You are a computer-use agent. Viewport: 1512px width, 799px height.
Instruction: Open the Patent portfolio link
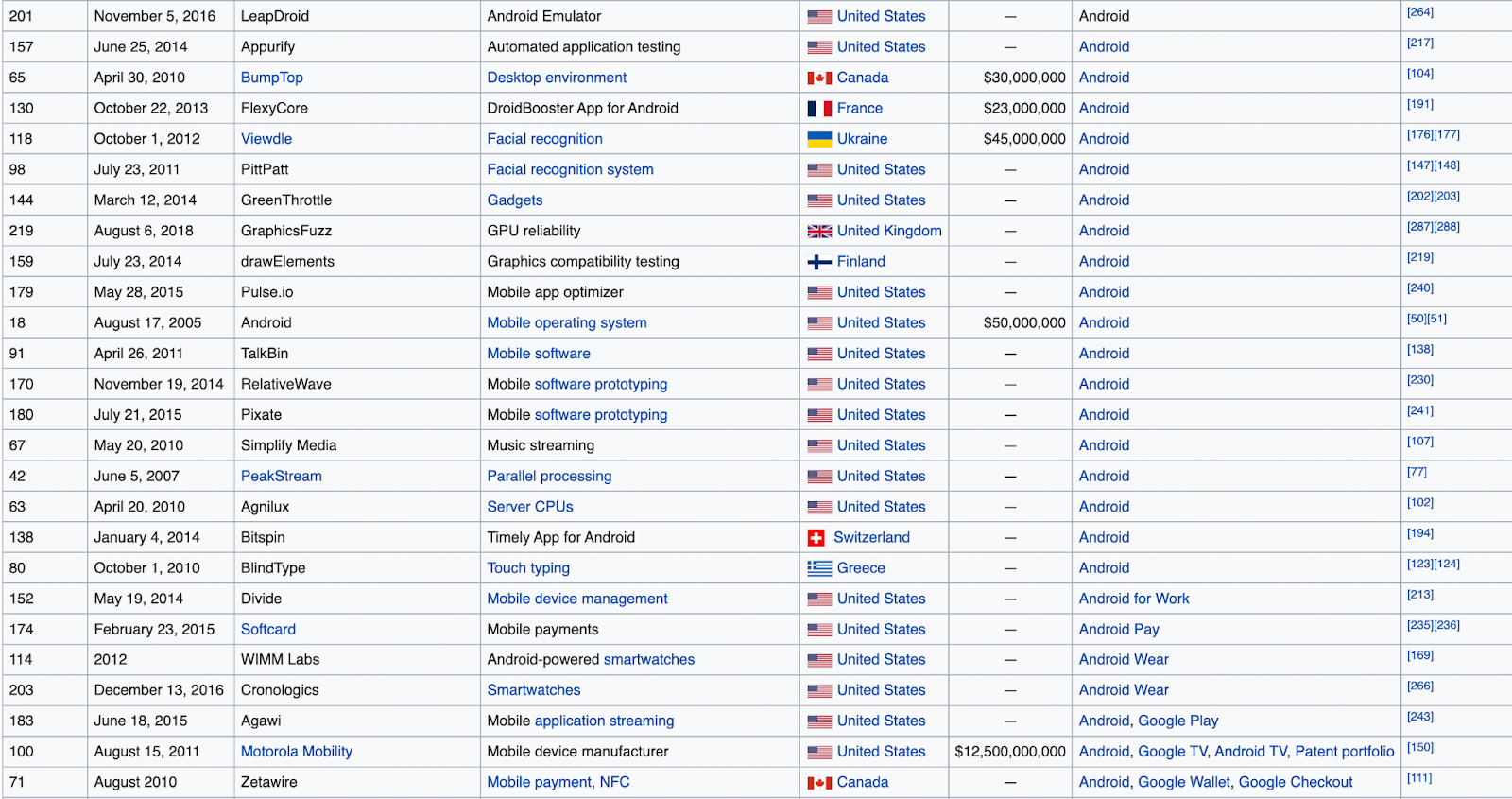point(1345,752)
